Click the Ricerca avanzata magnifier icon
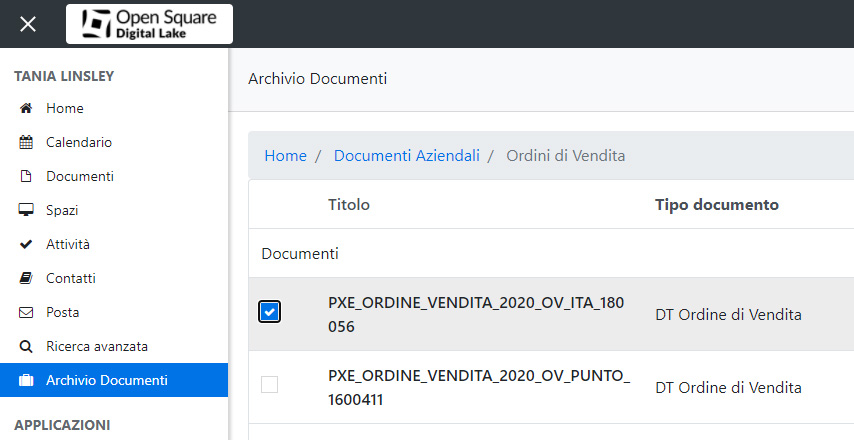 coord(26,346)
